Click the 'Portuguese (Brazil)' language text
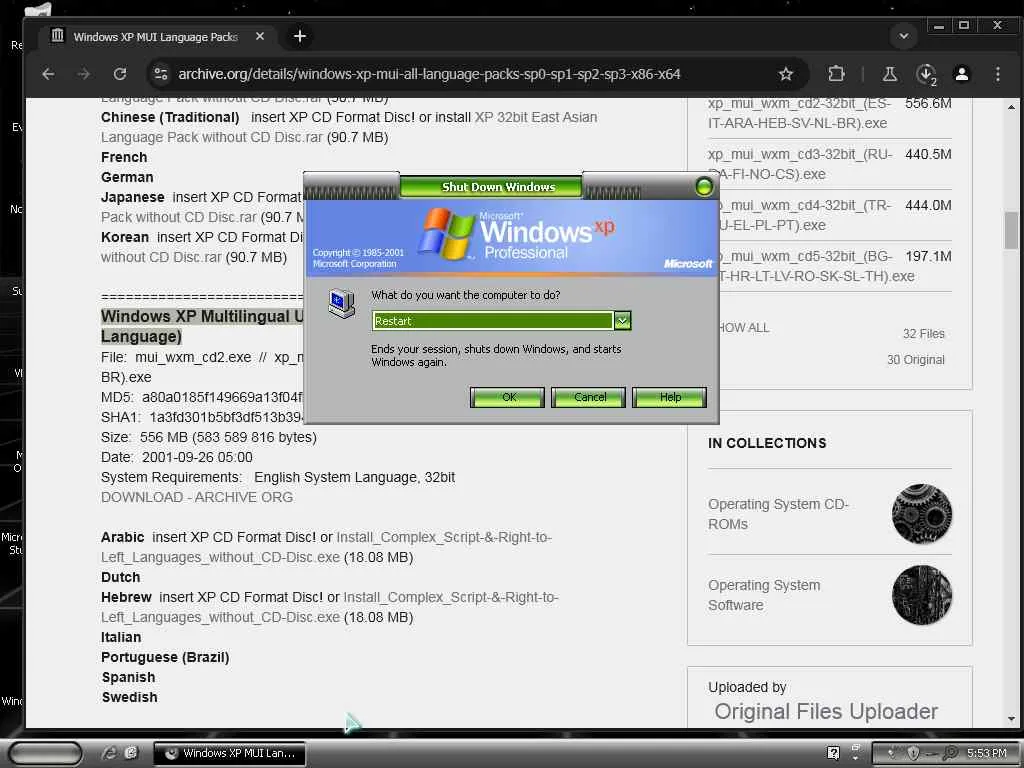The width and height of the screenshot is (1024, 768). [165, 658]
